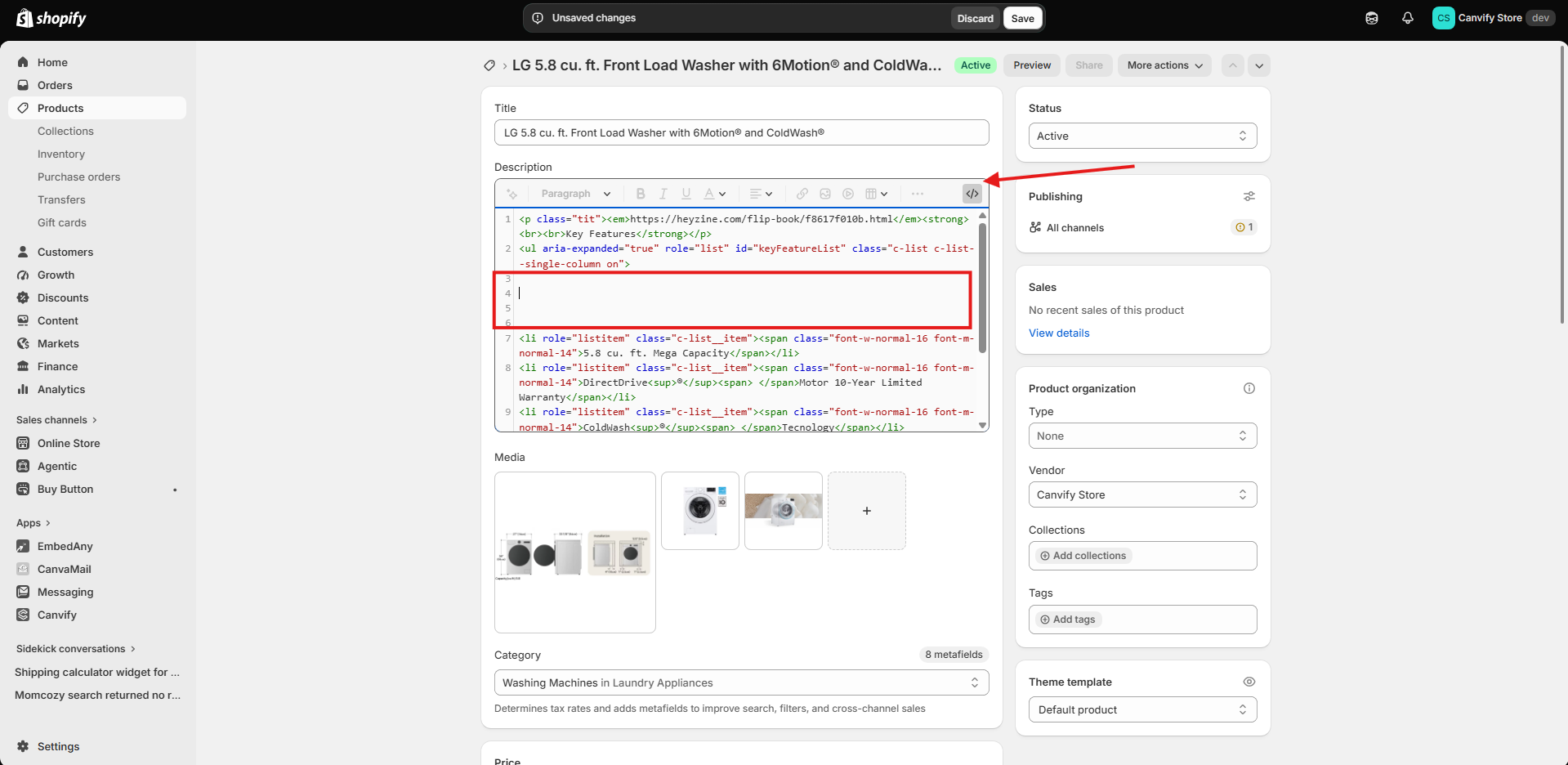
Task: Open Vendor Canvify Store dropdown
Action: point(1142,494)
